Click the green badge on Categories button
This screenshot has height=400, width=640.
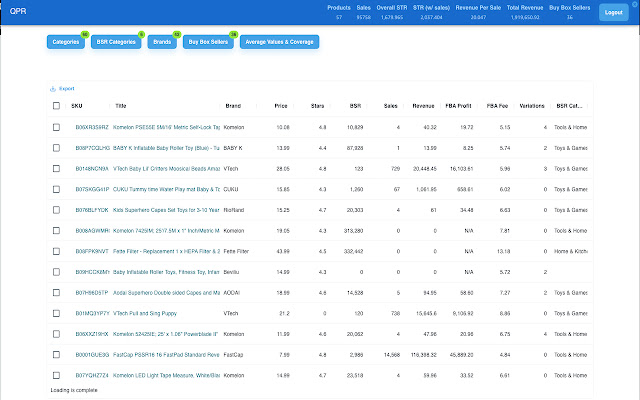(x=85, y=34)
